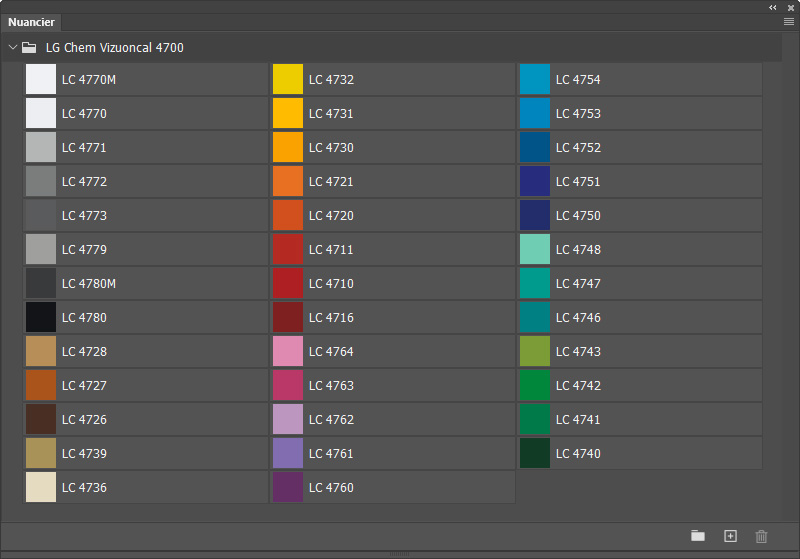The image size is (800, 559).
Task: Click the LG Chem Vizuoncal 4700 group title
Action: (114, 47)
